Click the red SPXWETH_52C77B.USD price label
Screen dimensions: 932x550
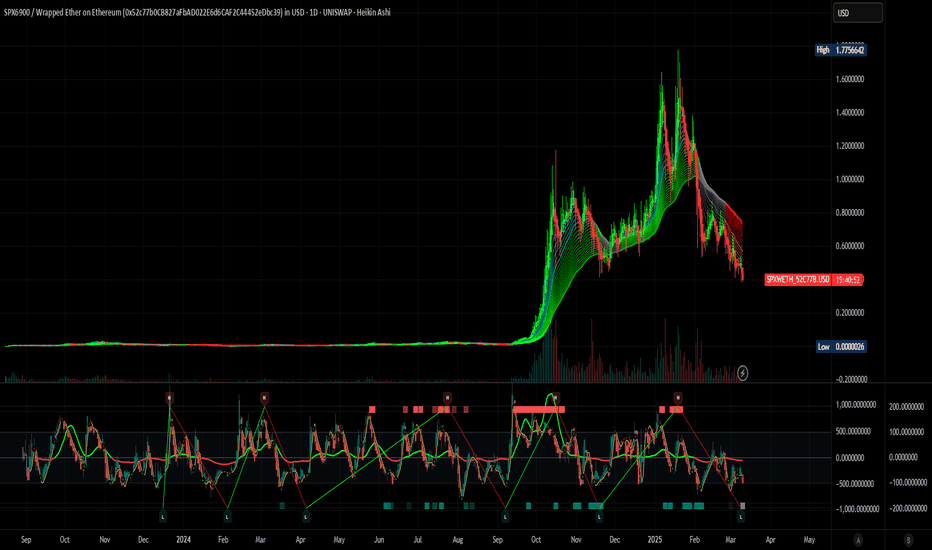click(798, 279)
